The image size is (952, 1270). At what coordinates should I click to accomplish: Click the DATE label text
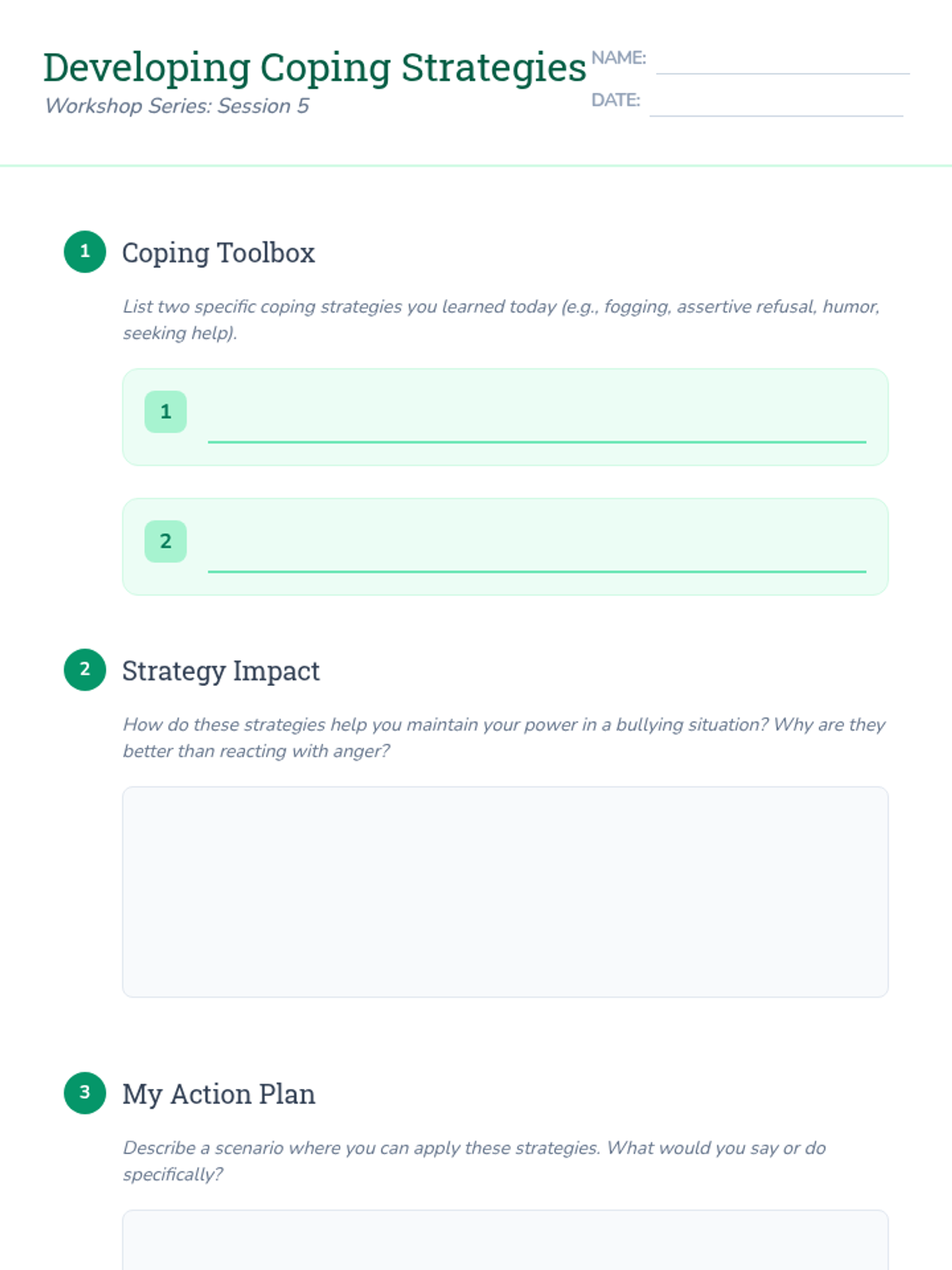pos(616,100)
